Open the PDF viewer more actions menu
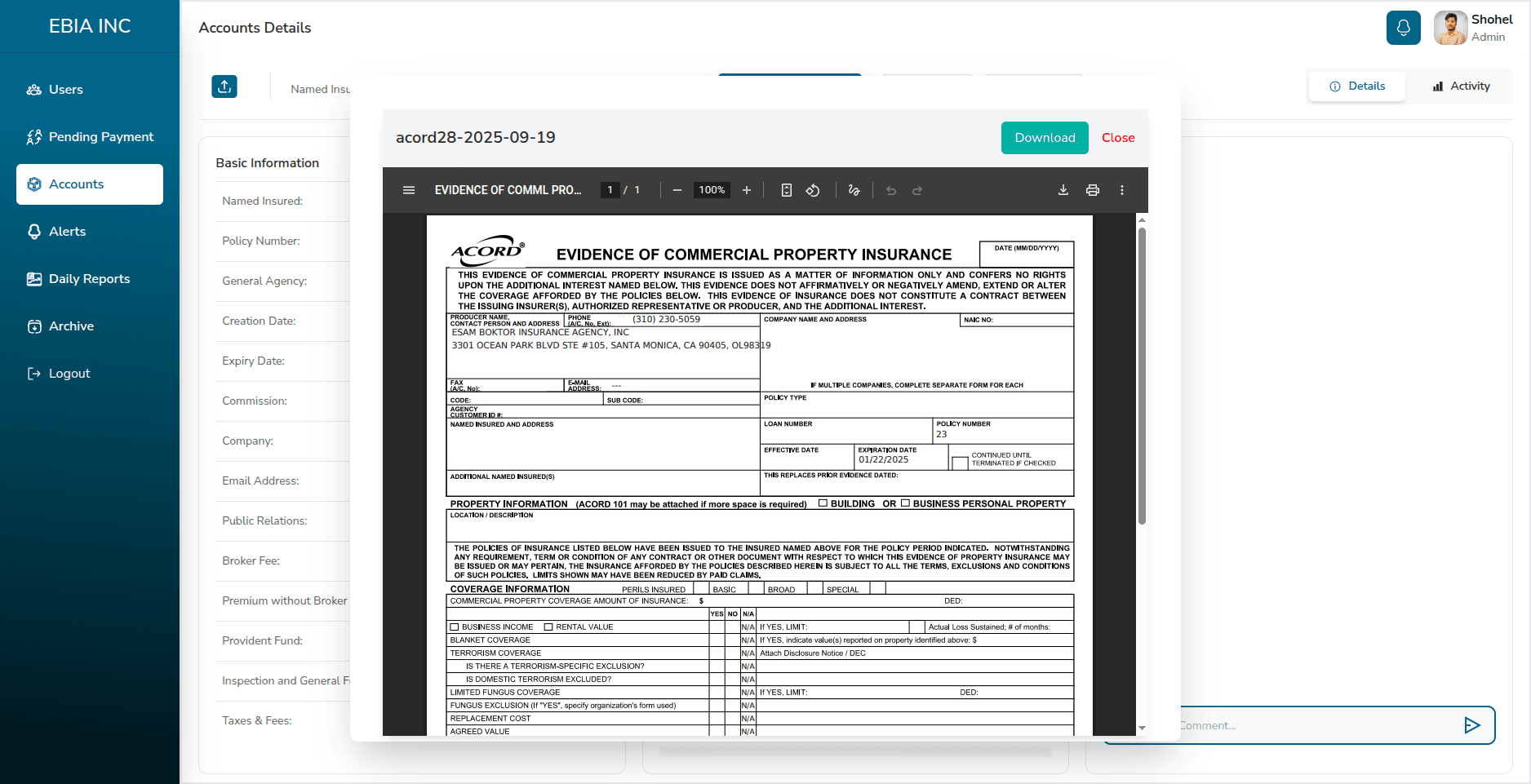 (1122, 190)
